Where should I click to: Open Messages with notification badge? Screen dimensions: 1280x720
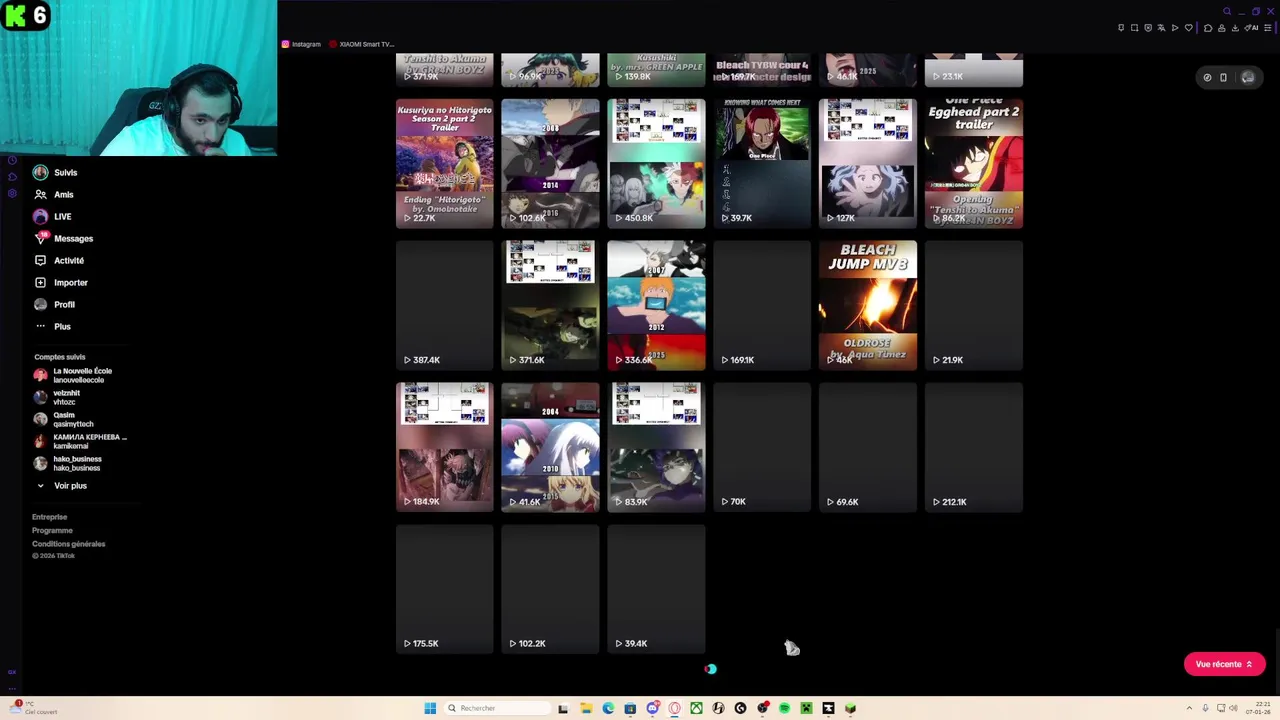click(x=63, y=238)
